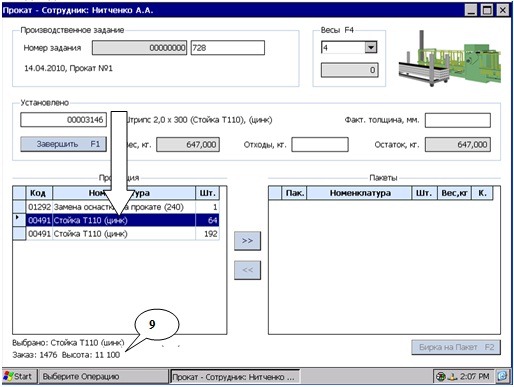Click the gray task number field 00000000
Image resolution: width=514 pixels, height=387 pixels.
(139, 48)
